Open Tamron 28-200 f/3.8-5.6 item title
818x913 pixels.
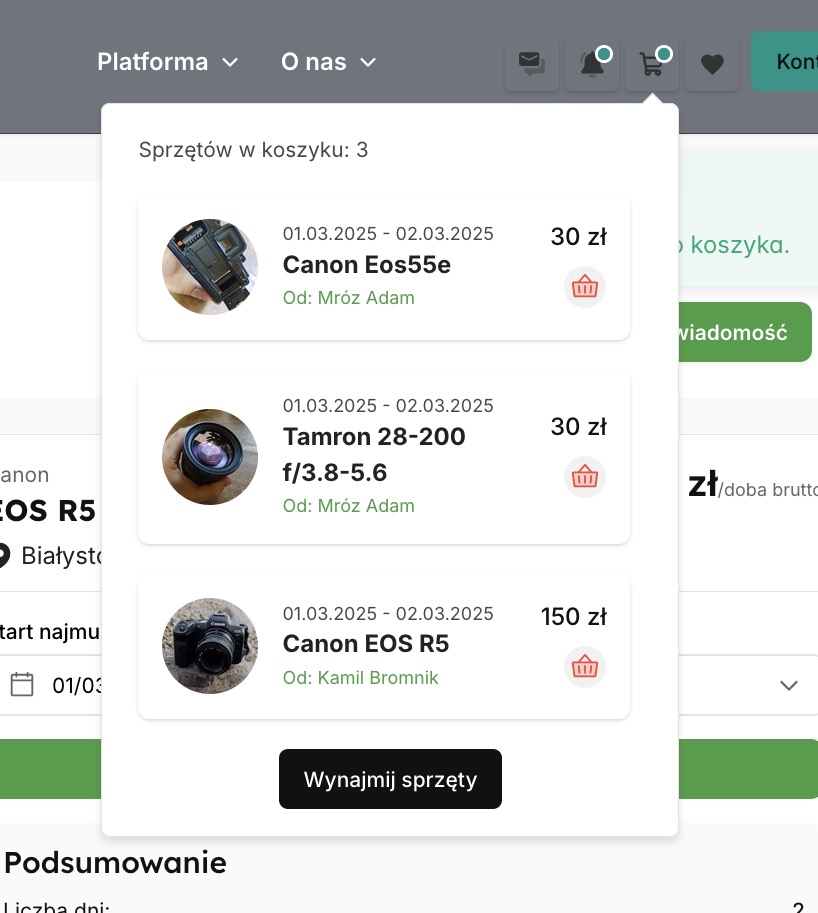tap(374, 454)
